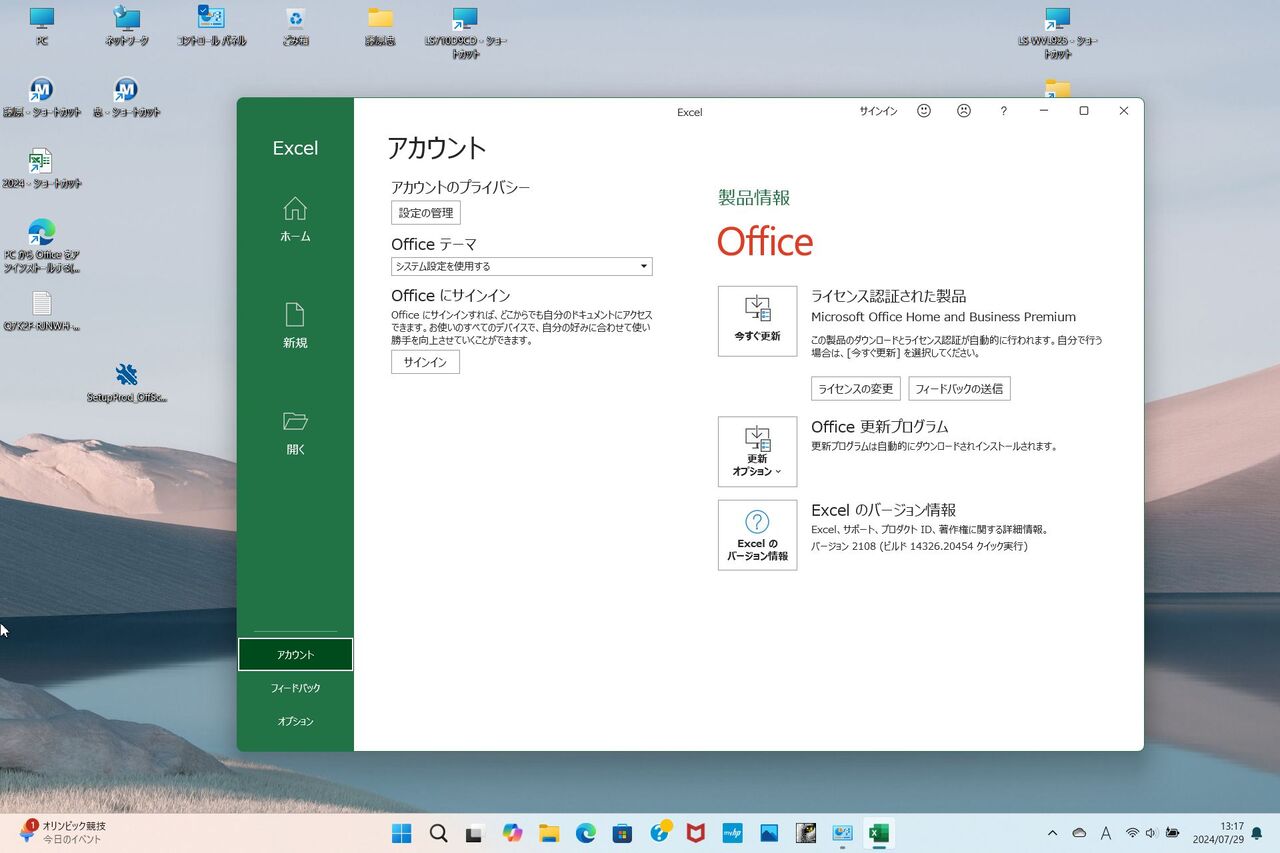1280x853 pixels.
Task: Click the サインイン button under Office にサインイン
Action: [425, 362]
